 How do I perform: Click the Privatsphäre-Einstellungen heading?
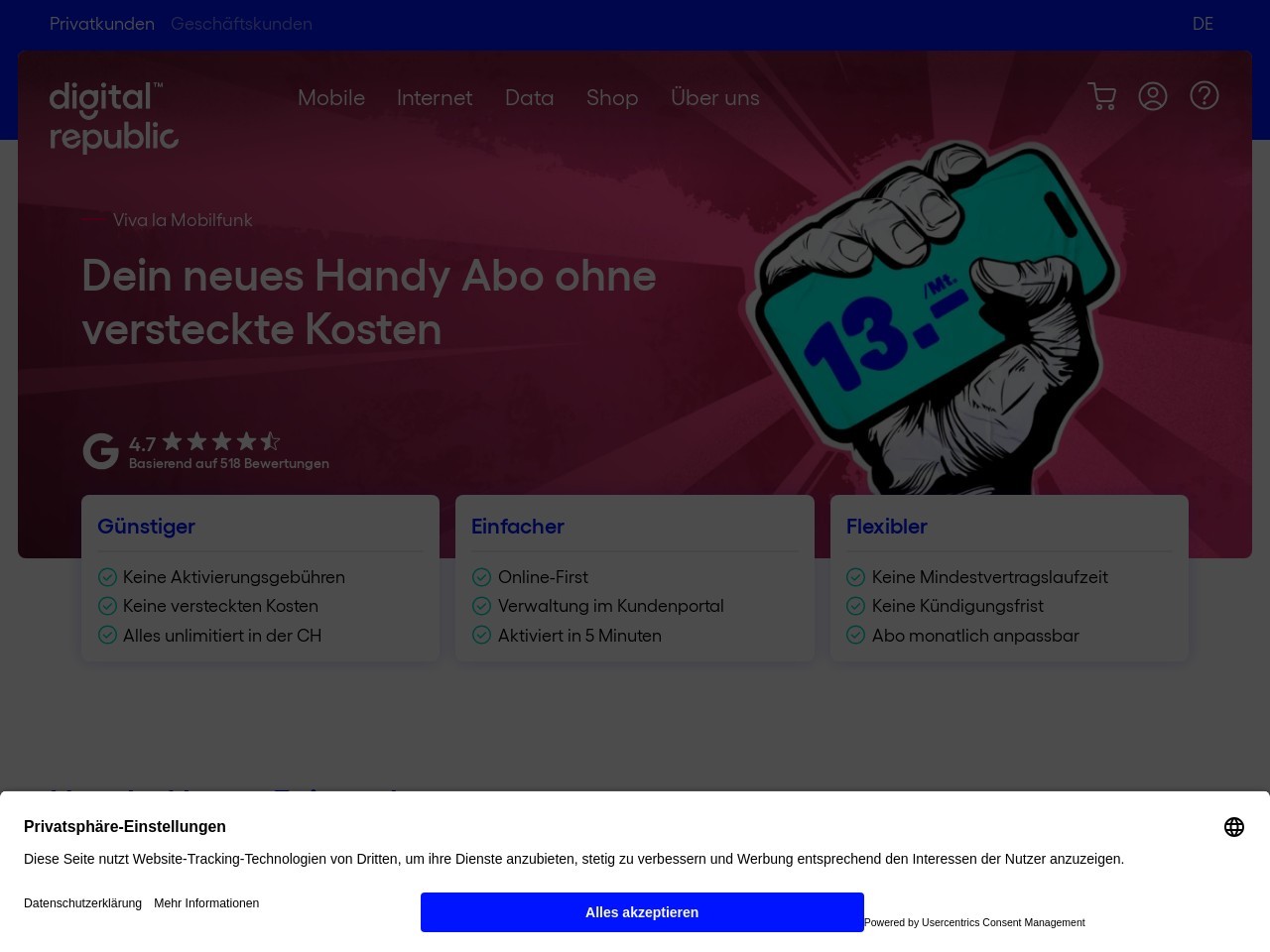[125, 827]
